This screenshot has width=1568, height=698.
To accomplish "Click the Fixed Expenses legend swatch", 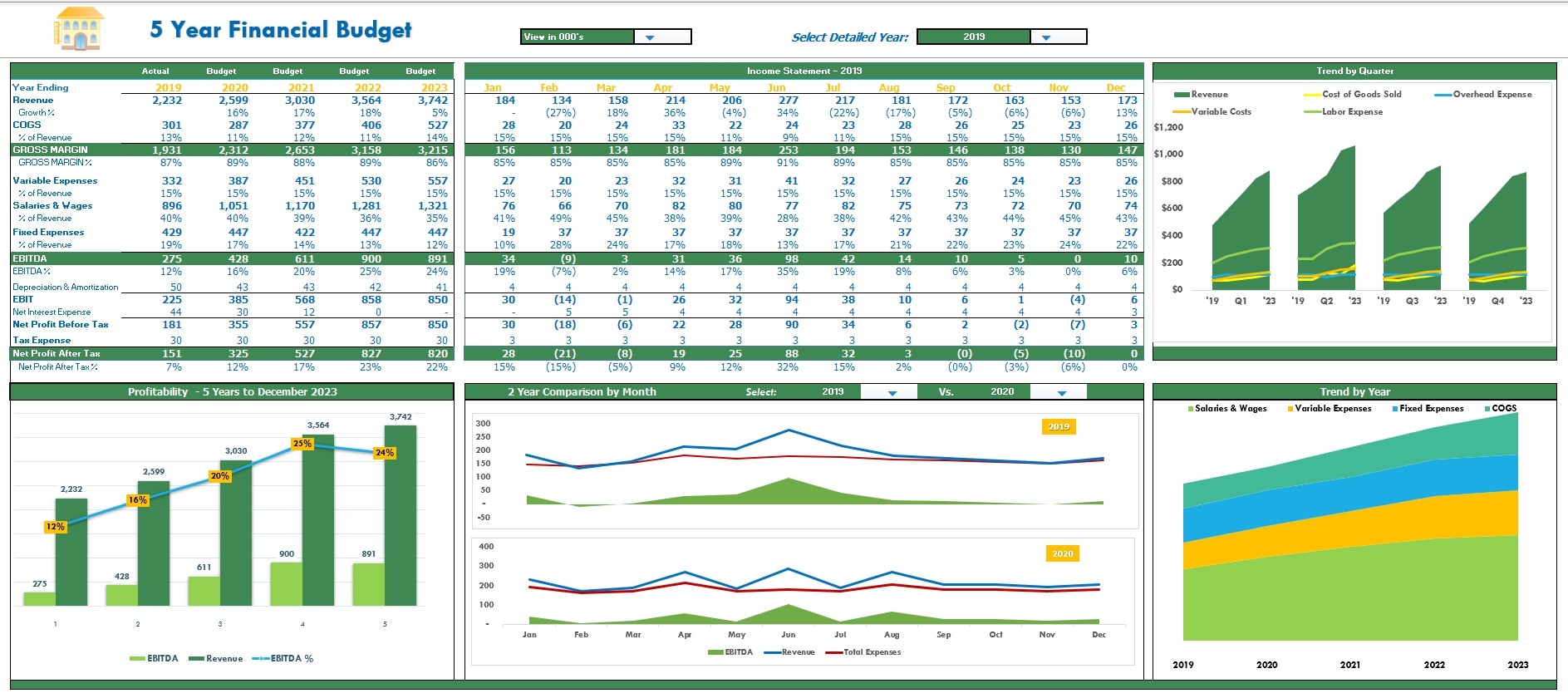I will [x=1395, y=409].
